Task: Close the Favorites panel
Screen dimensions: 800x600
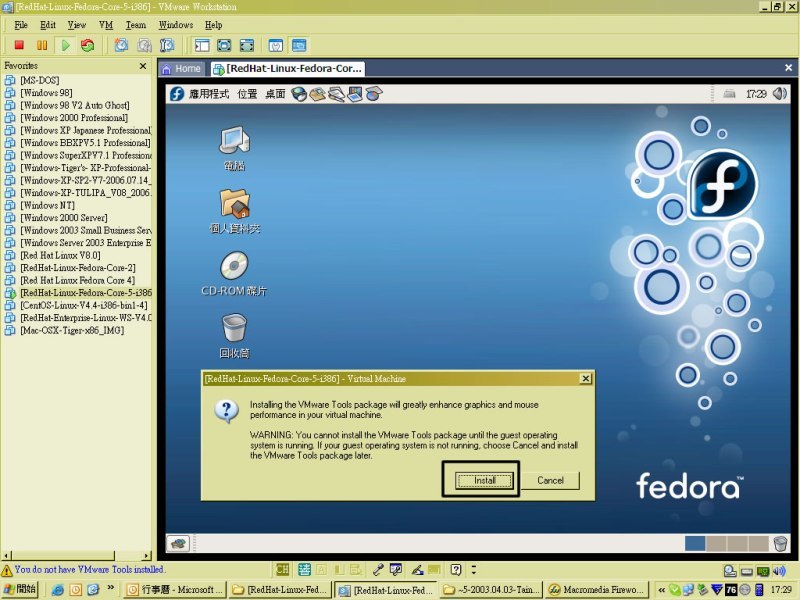Action: 143,66
